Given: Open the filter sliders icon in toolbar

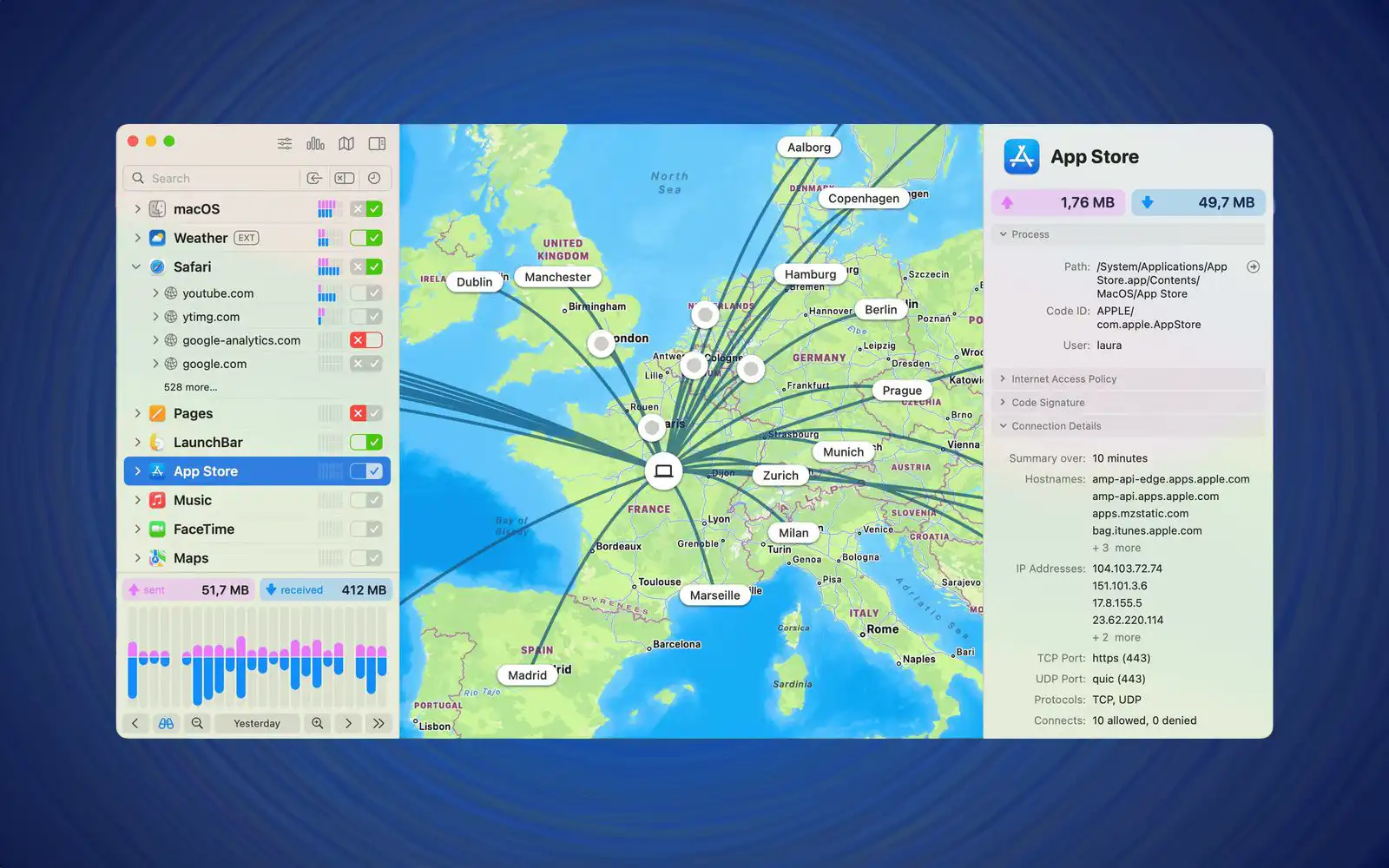Looking at the screenshot, I should [285, 143].
